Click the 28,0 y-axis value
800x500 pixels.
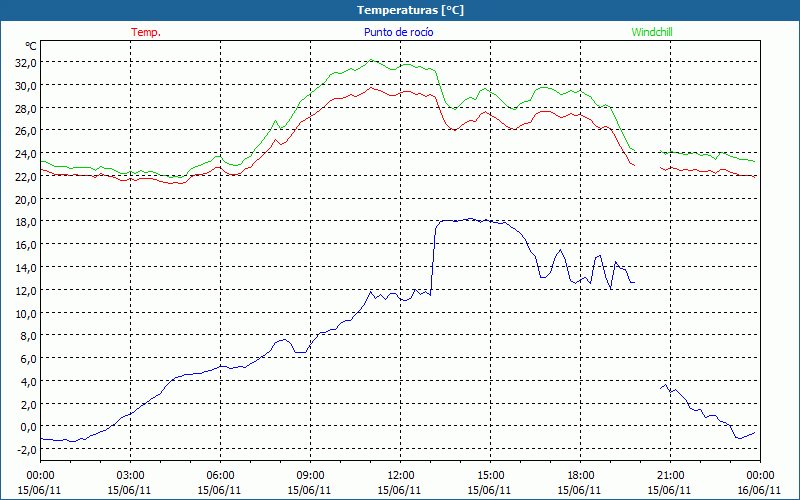pyautogui.click(x=26, y=108)
